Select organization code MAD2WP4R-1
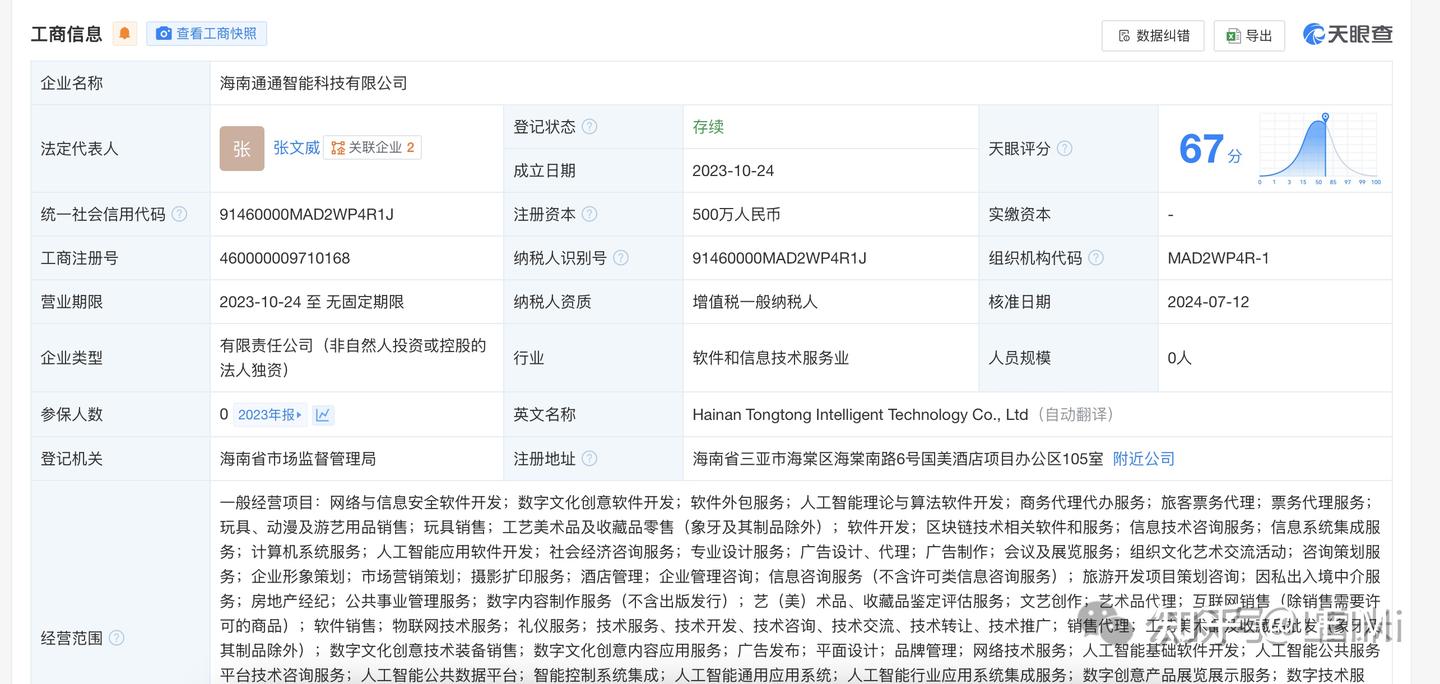This screenshot has height=684, width=1440. point(1218,258)
